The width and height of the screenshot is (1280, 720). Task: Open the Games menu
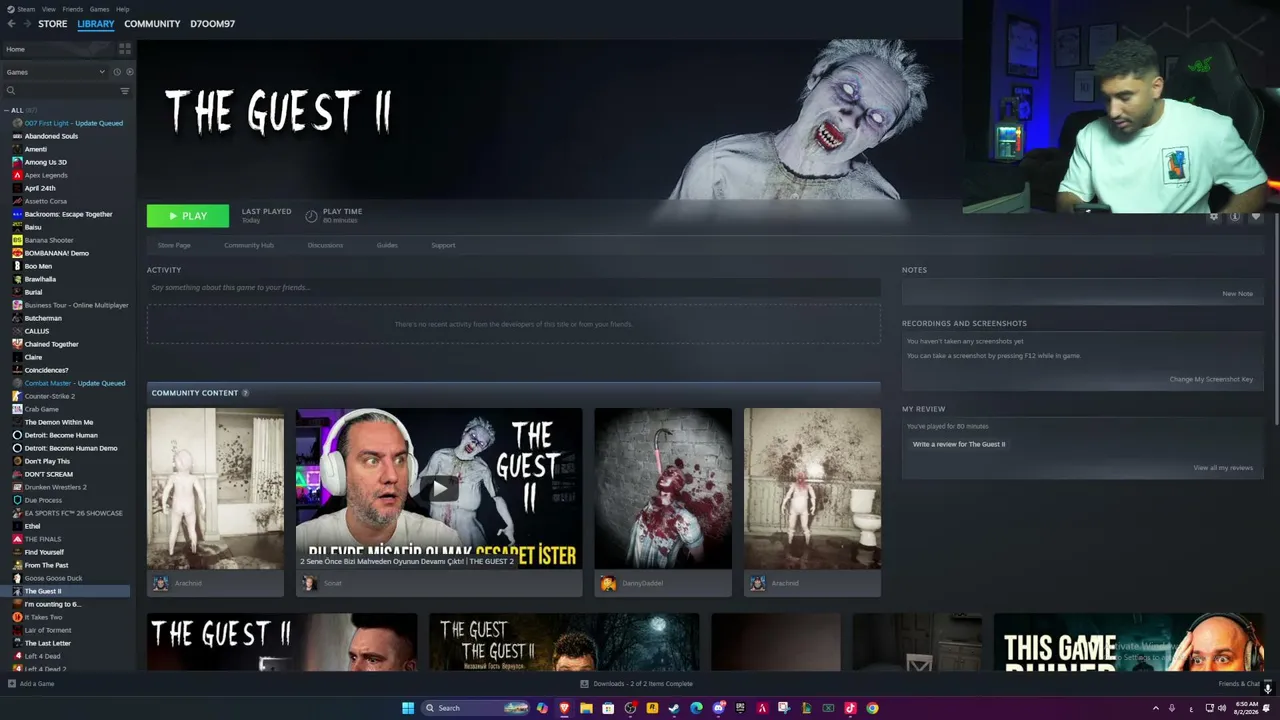pyautogui.click(x=99, y=9)
